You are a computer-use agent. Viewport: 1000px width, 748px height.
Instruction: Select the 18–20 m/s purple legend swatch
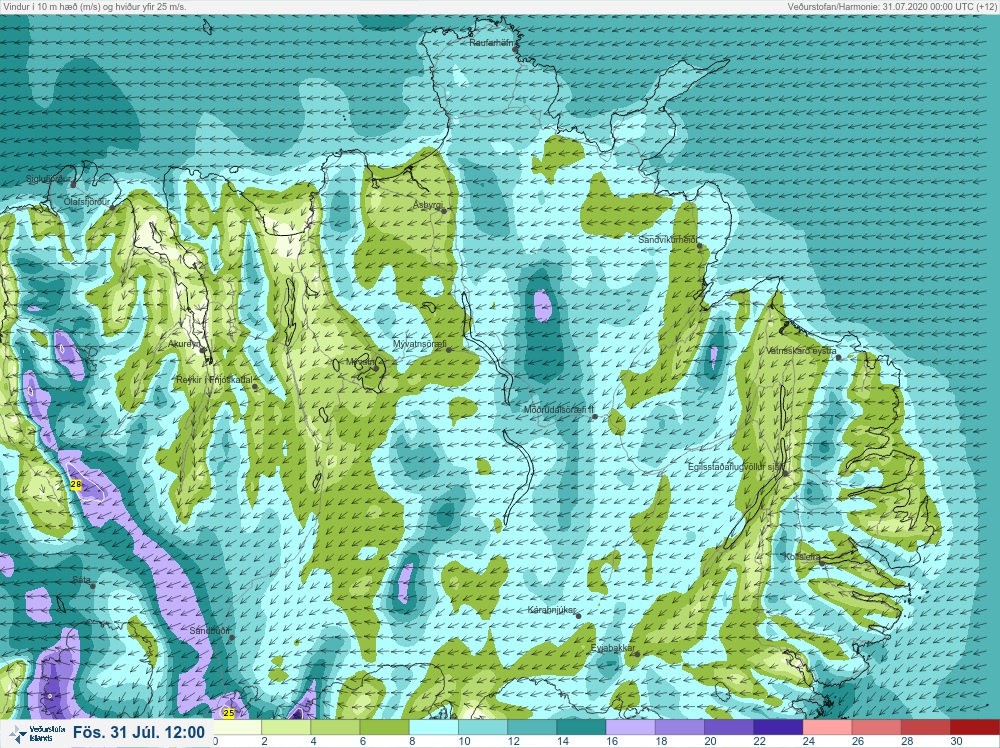pyautogui.click(x=679, y=727)
